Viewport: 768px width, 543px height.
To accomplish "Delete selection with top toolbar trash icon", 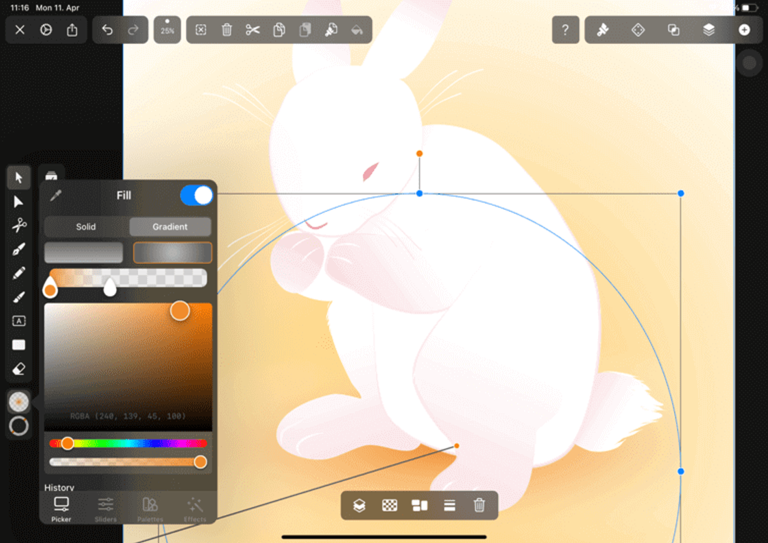I will point(227,30).
